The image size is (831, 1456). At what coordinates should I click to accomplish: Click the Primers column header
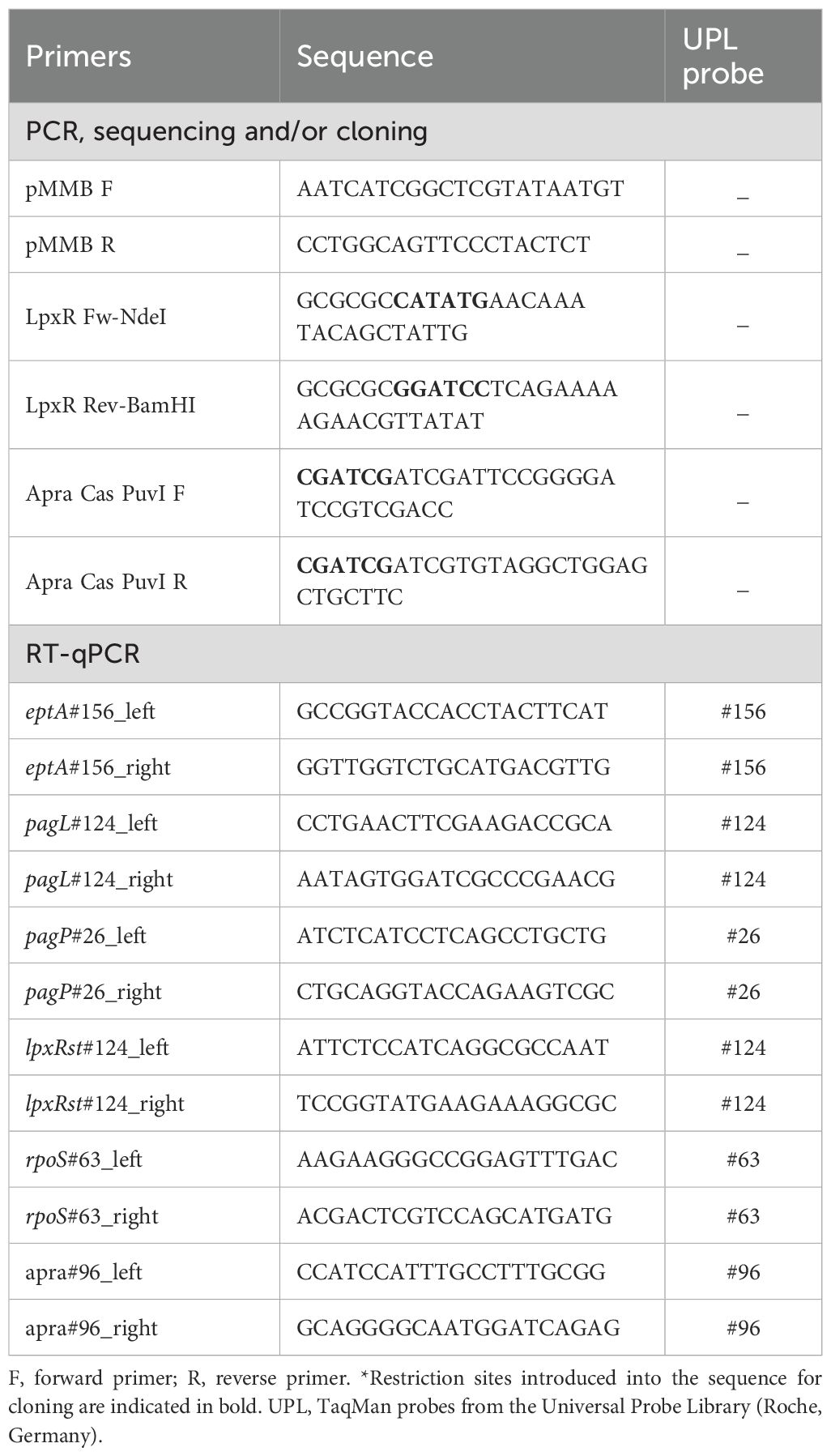79,57
